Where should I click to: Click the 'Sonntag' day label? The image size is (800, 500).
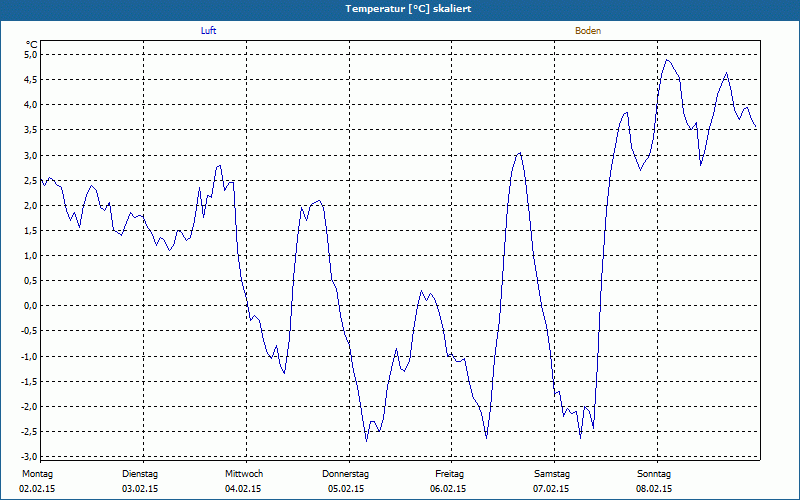pos(654,474)
